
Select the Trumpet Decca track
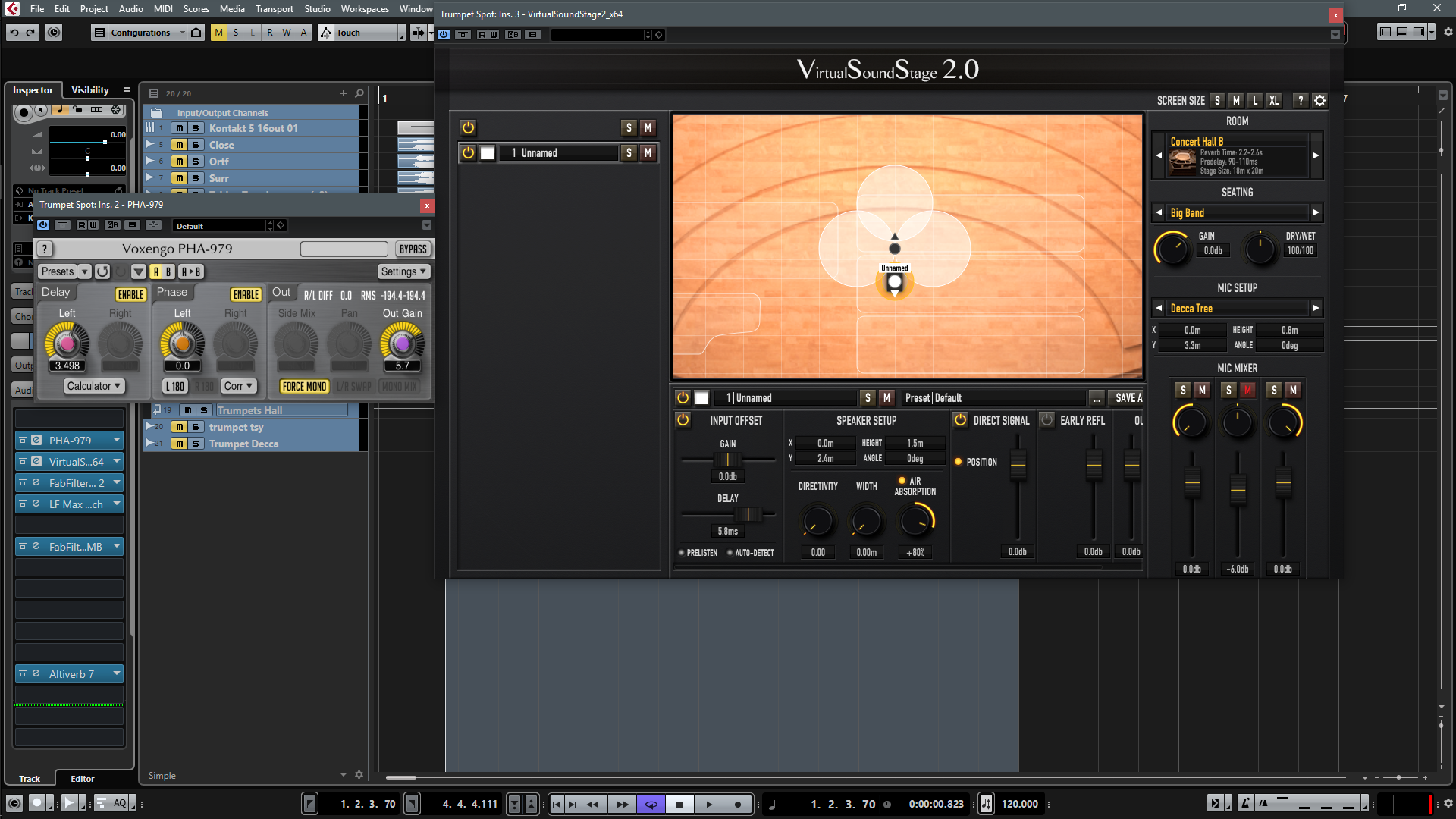[x=243, y=444]
